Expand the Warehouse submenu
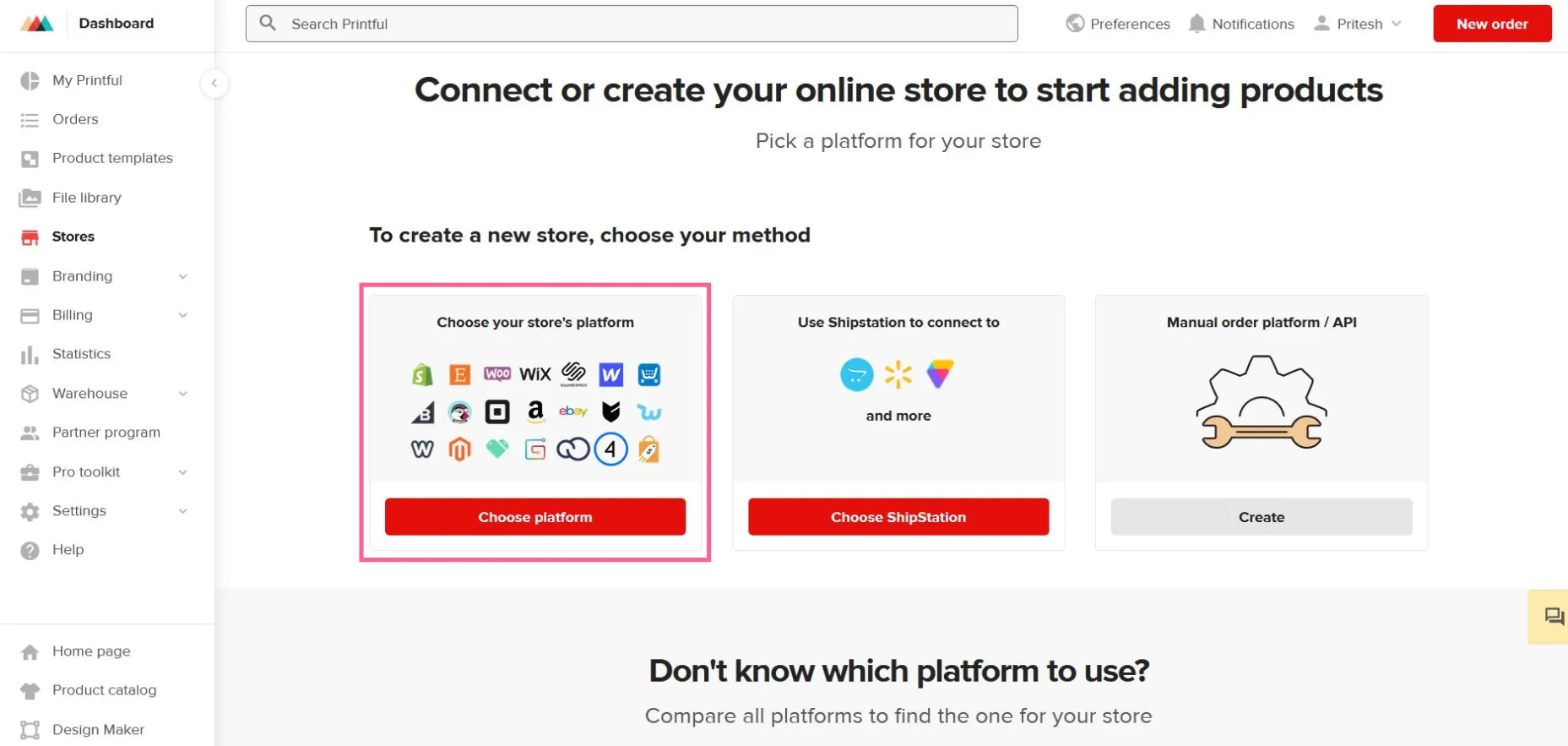The image size is (1568, 746). 183,394
